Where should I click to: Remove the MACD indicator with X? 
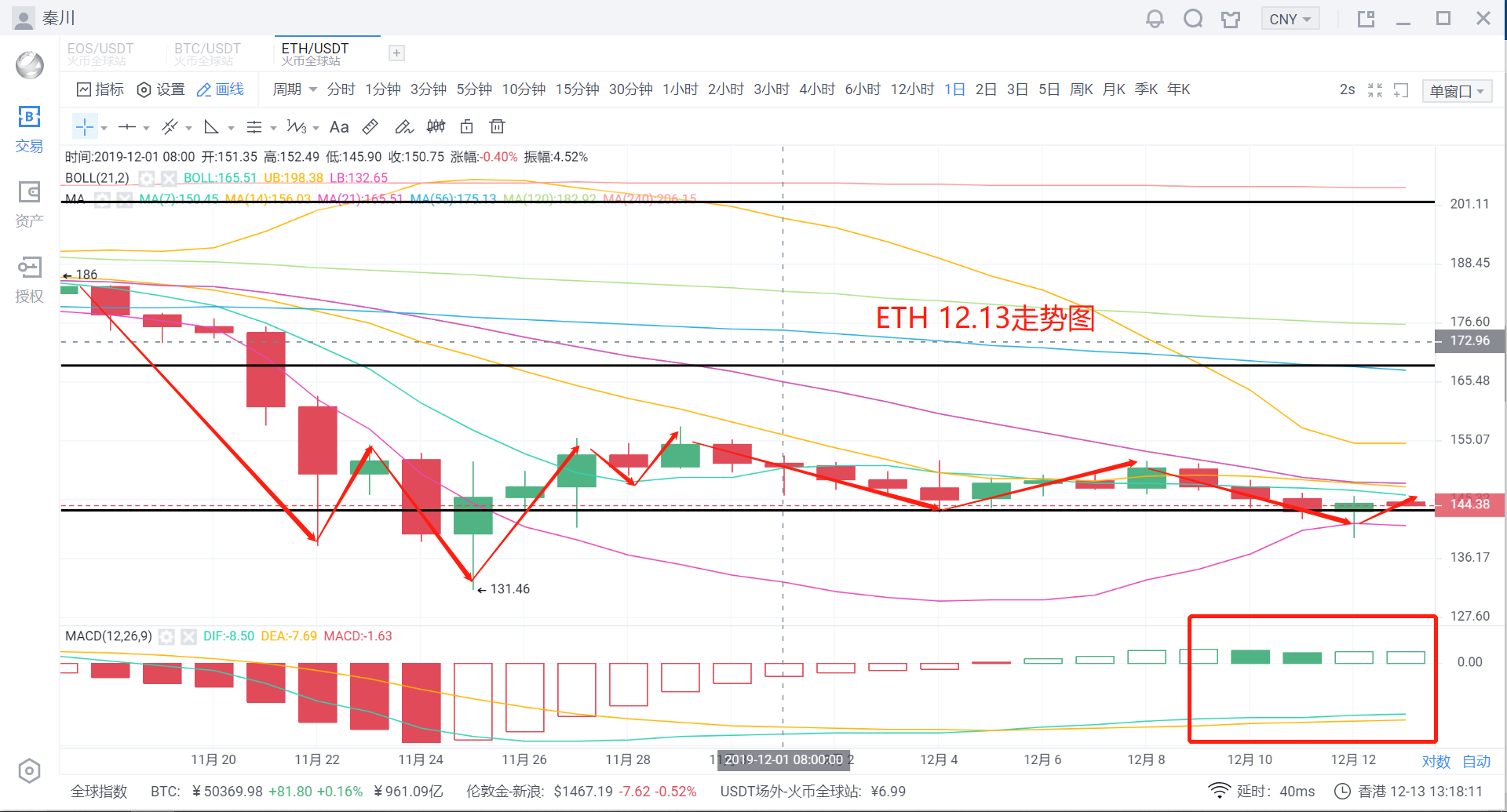[x=188, y=636]
